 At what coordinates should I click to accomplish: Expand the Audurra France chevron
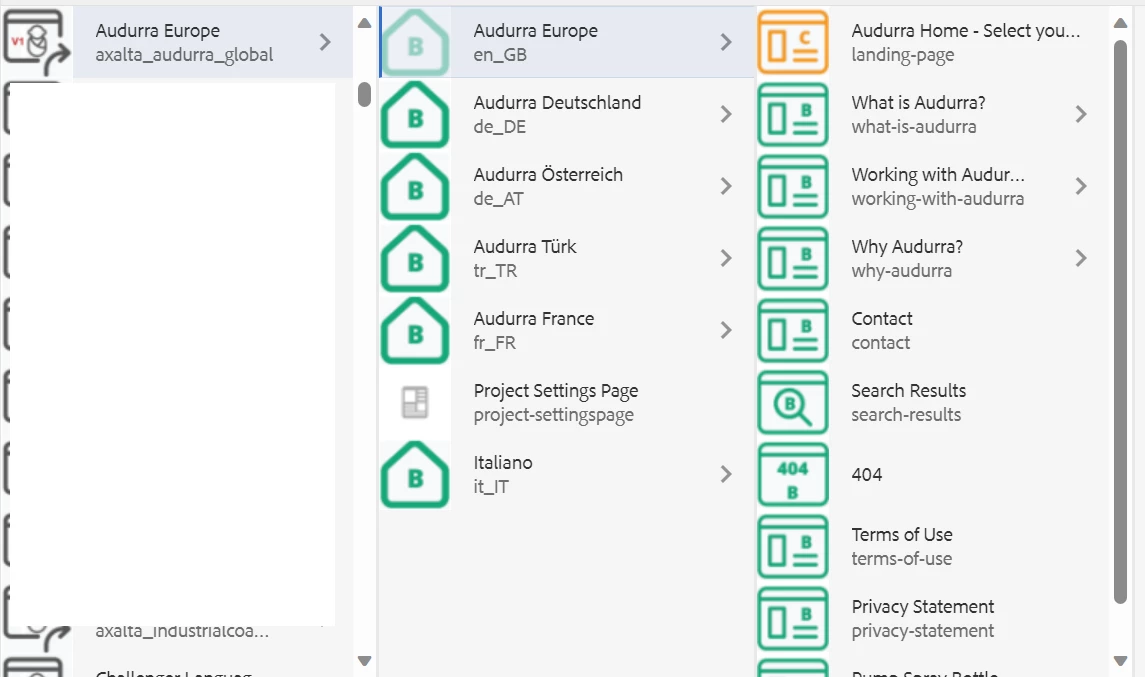coord(726,330)
